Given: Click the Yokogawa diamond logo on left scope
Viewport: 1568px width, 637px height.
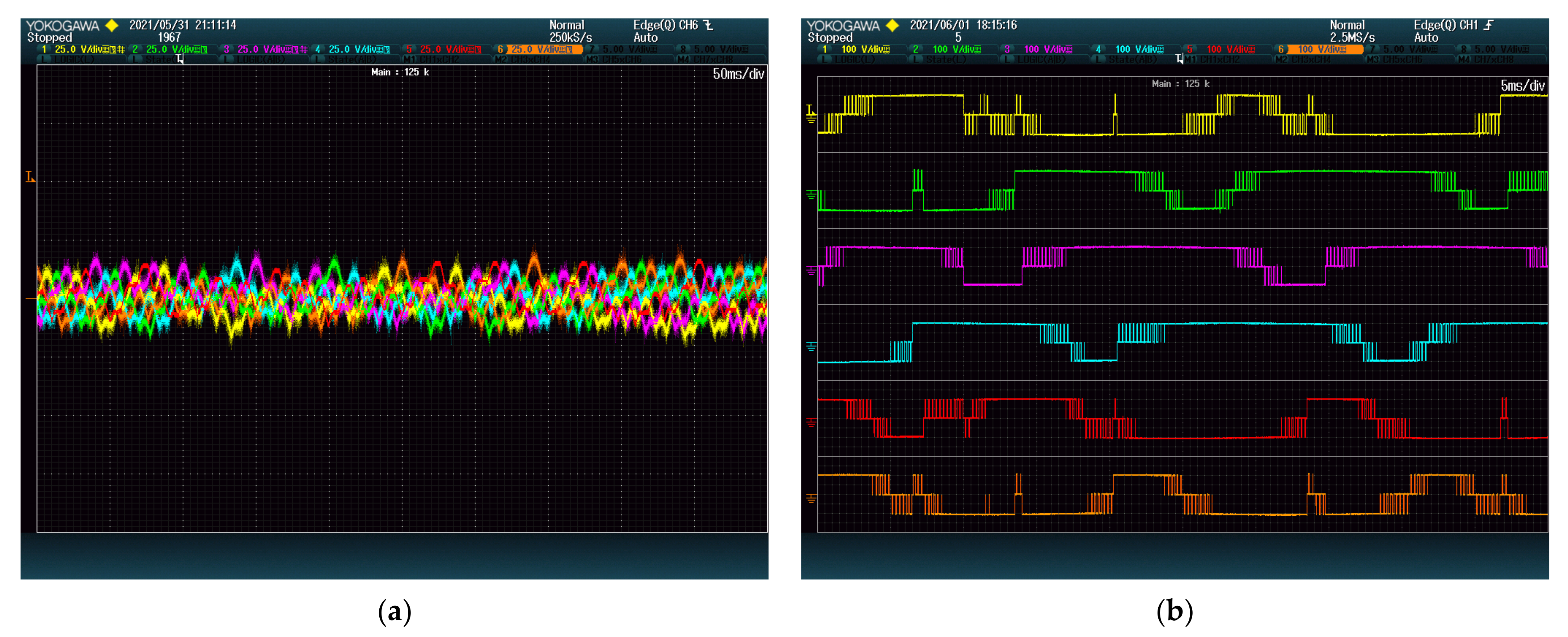Looking at the screenshot, I should [111, 26].
